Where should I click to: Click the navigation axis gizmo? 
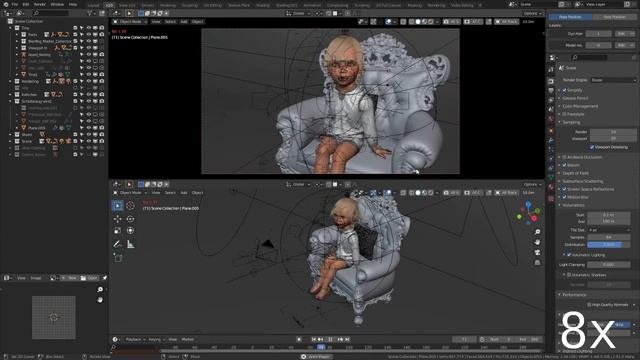tap(529, 212)
